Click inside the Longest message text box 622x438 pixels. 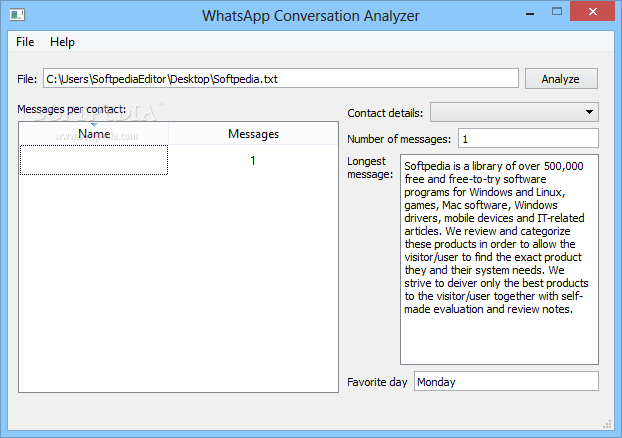(x=499, y=259)
